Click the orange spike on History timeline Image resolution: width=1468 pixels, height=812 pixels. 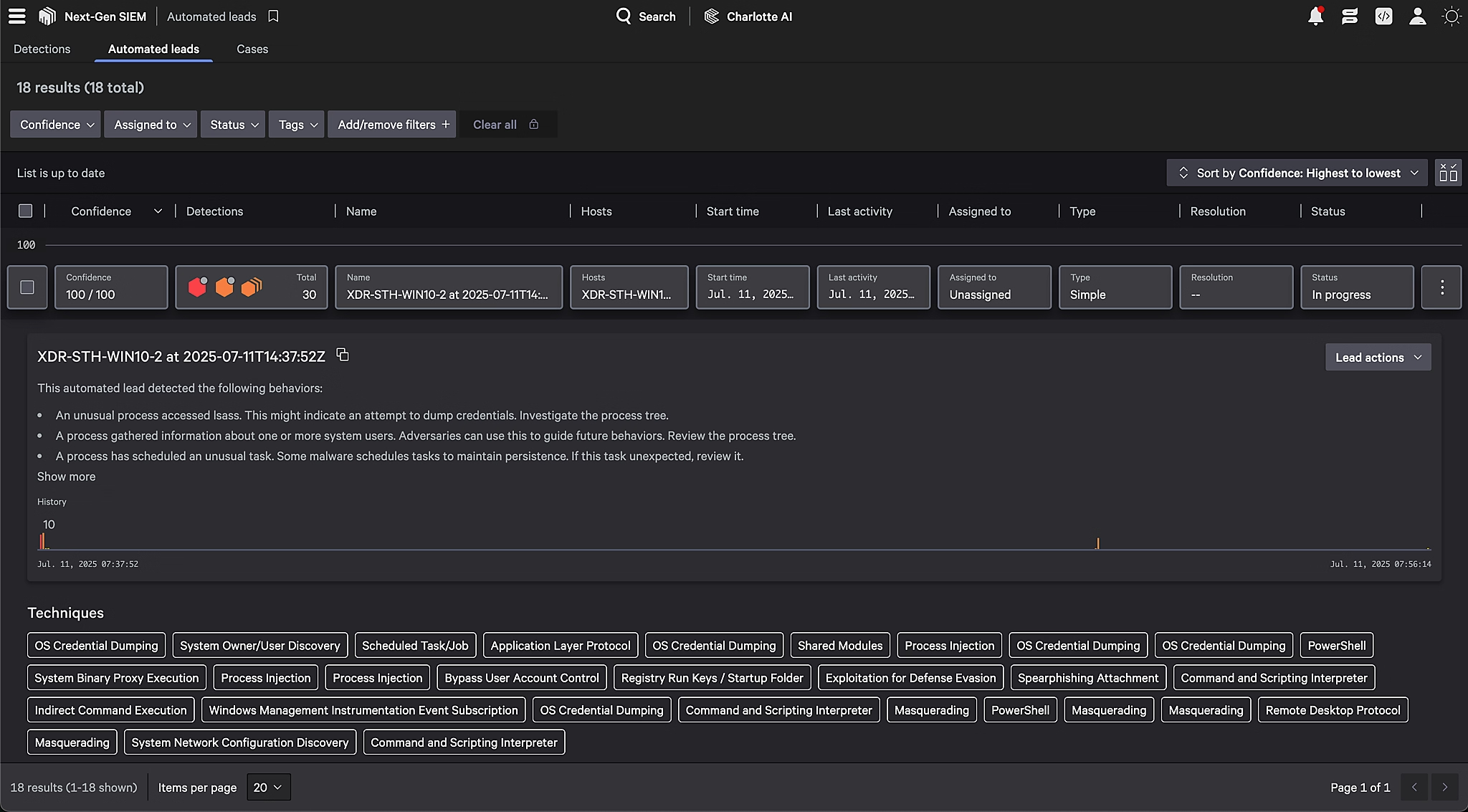(x=1097, y=544)
